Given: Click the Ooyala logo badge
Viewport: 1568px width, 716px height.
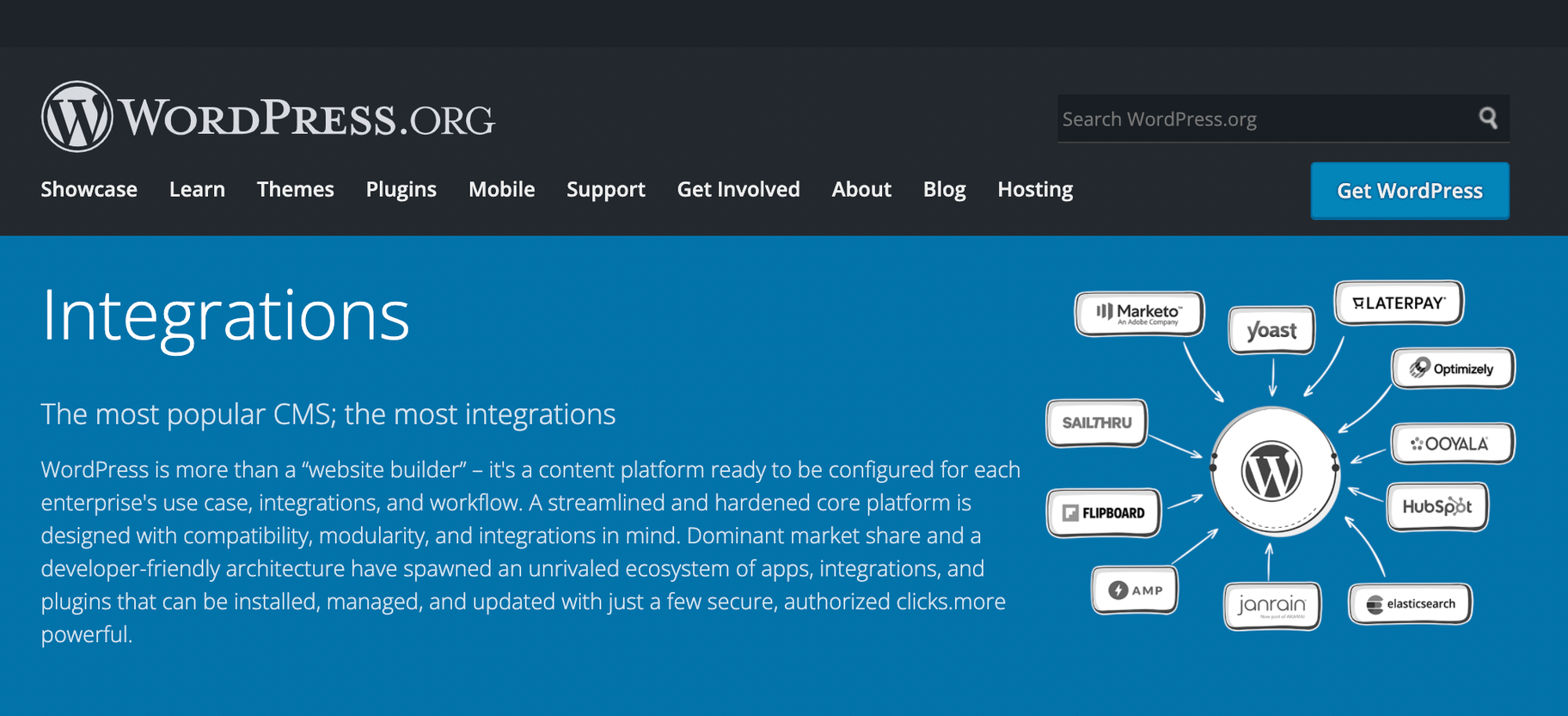Looking at the screenshot, I should 1452,444.
